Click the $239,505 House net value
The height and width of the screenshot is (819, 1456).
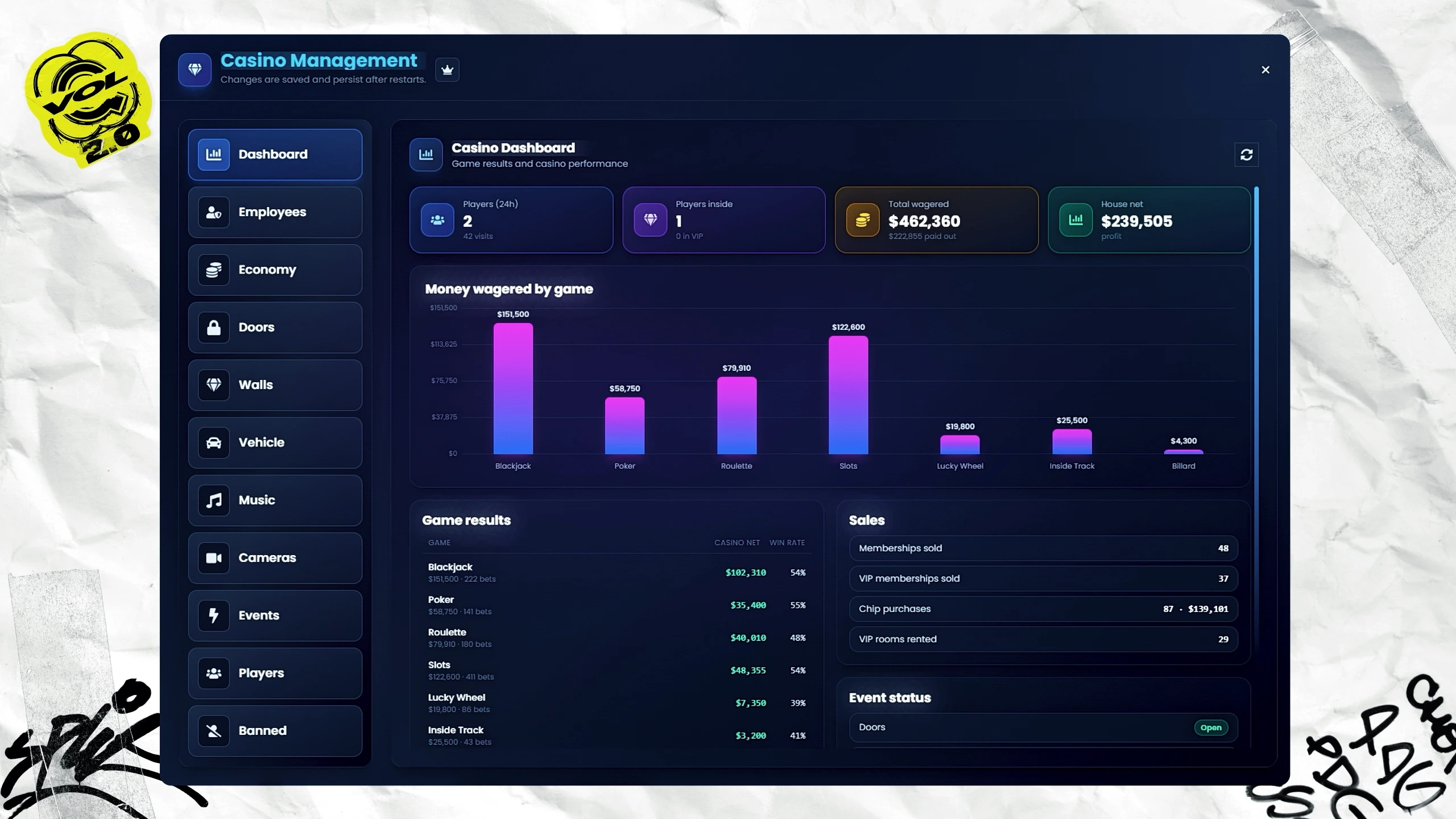1136,221
